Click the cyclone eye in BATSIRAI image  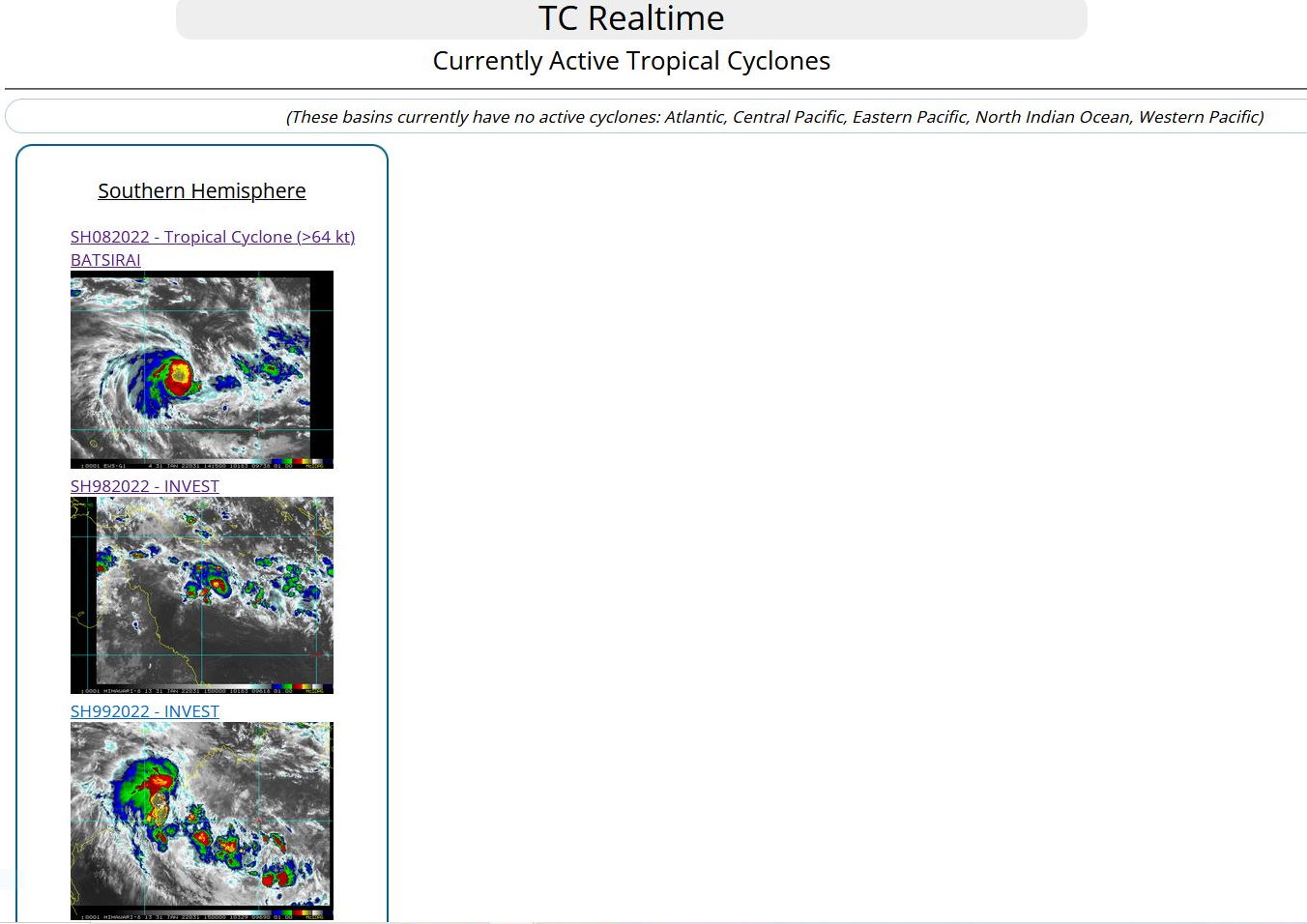tap(180, 374)
